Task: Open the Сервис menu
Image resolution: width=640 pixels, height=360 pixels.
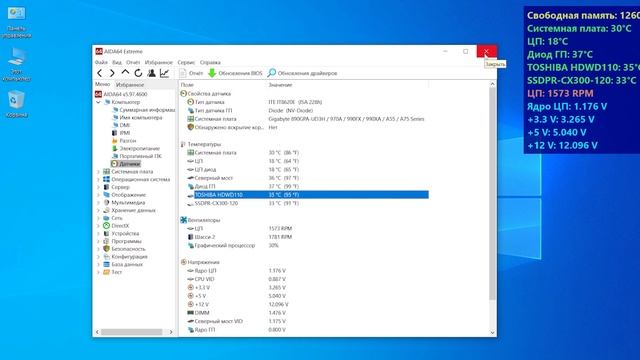Action: (x=186, y=62)
